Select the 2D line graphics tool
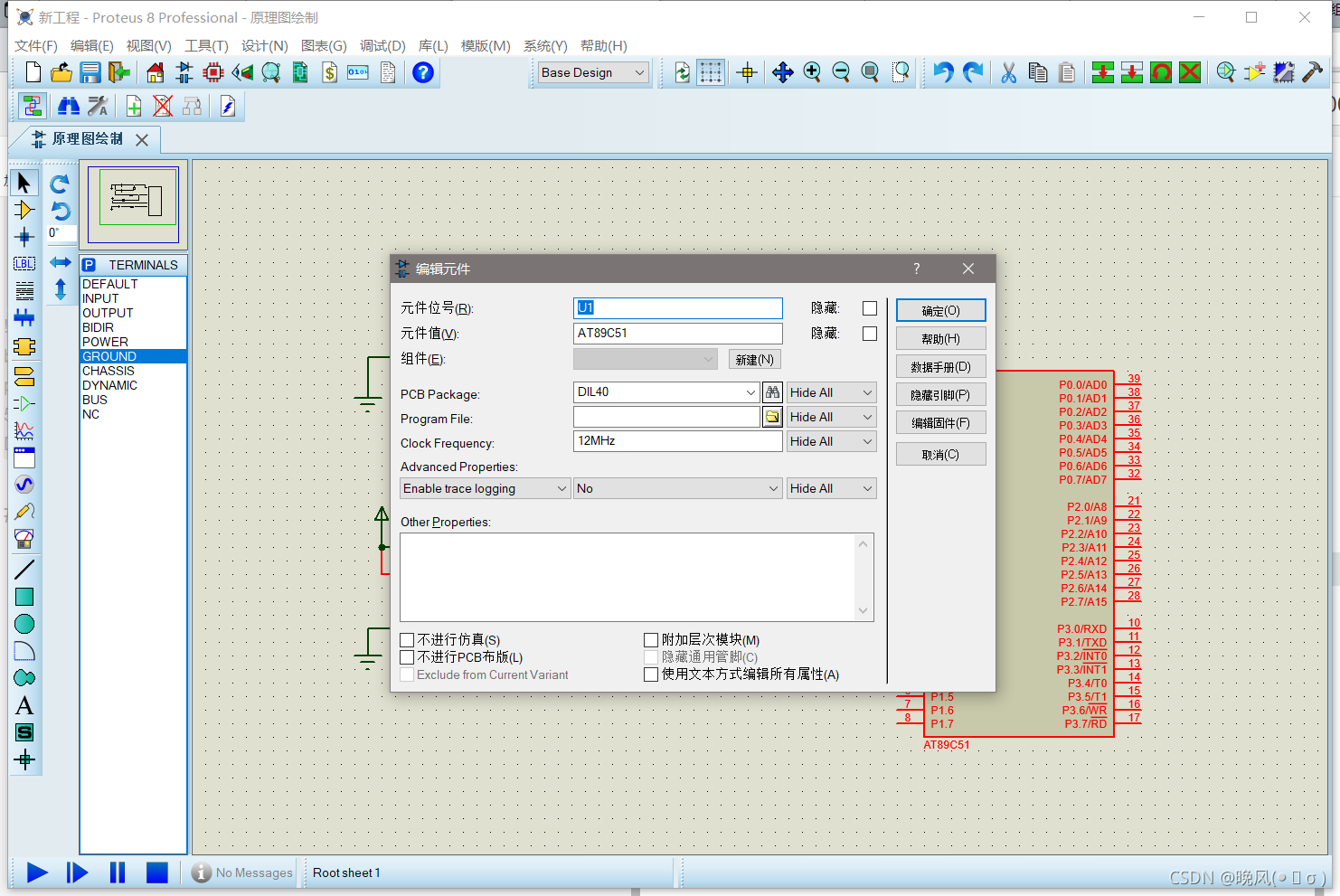Viewport: 1340px width, 896px height. (x=24, y=570)
